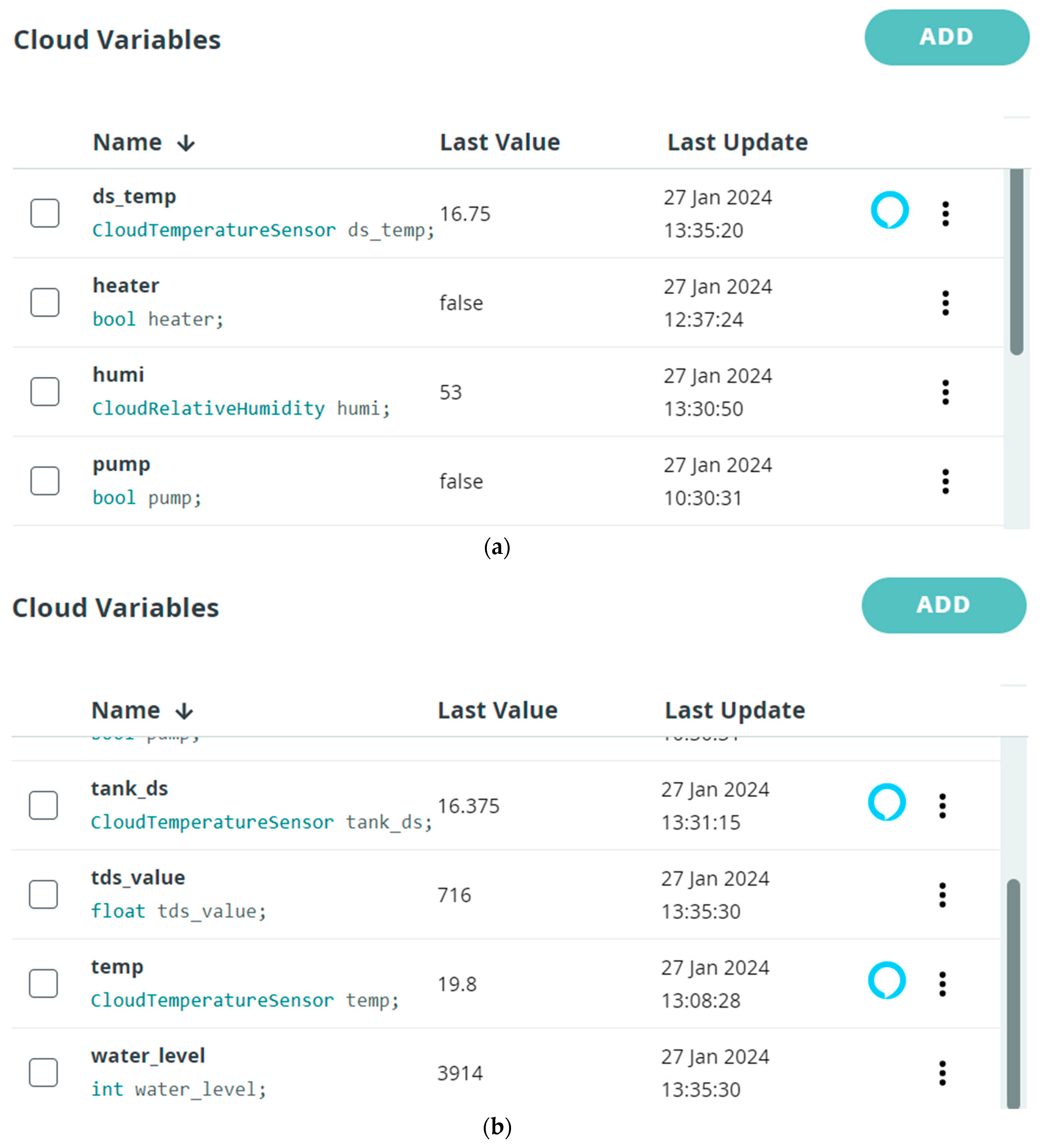
Task: Click 'CloudTemperatureSensor ds_temp;' declaration
Action: click(x=264, y=231)
